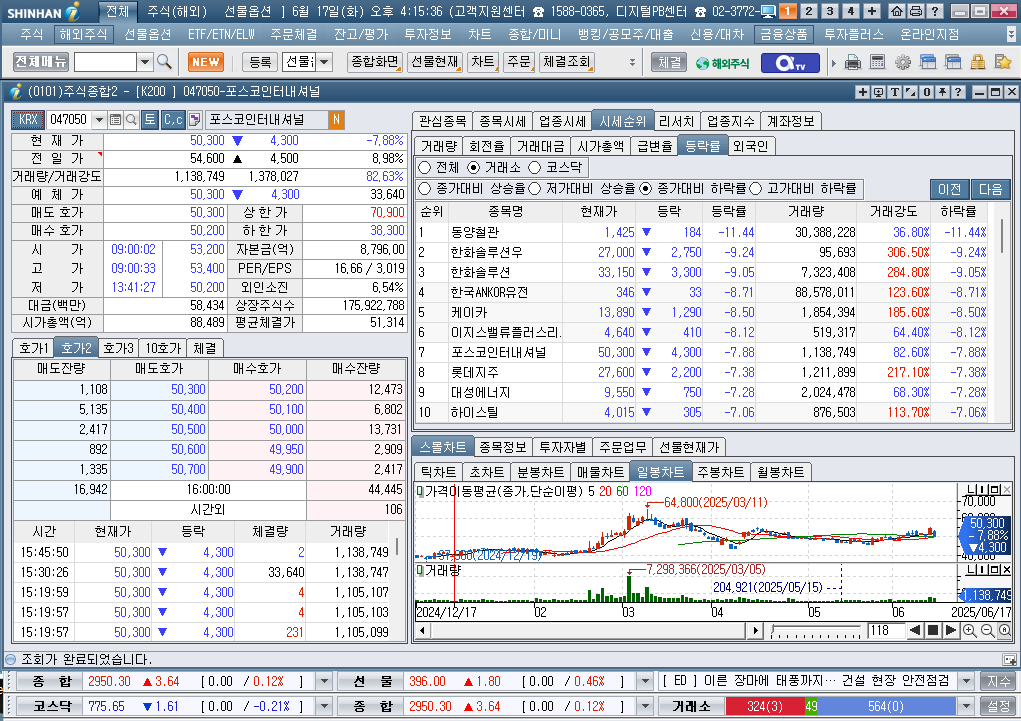This screenshot has height=721, width=1021.
Task: Expand the 종합 index ticker dropdown
Action: click(x=324, y=681)
